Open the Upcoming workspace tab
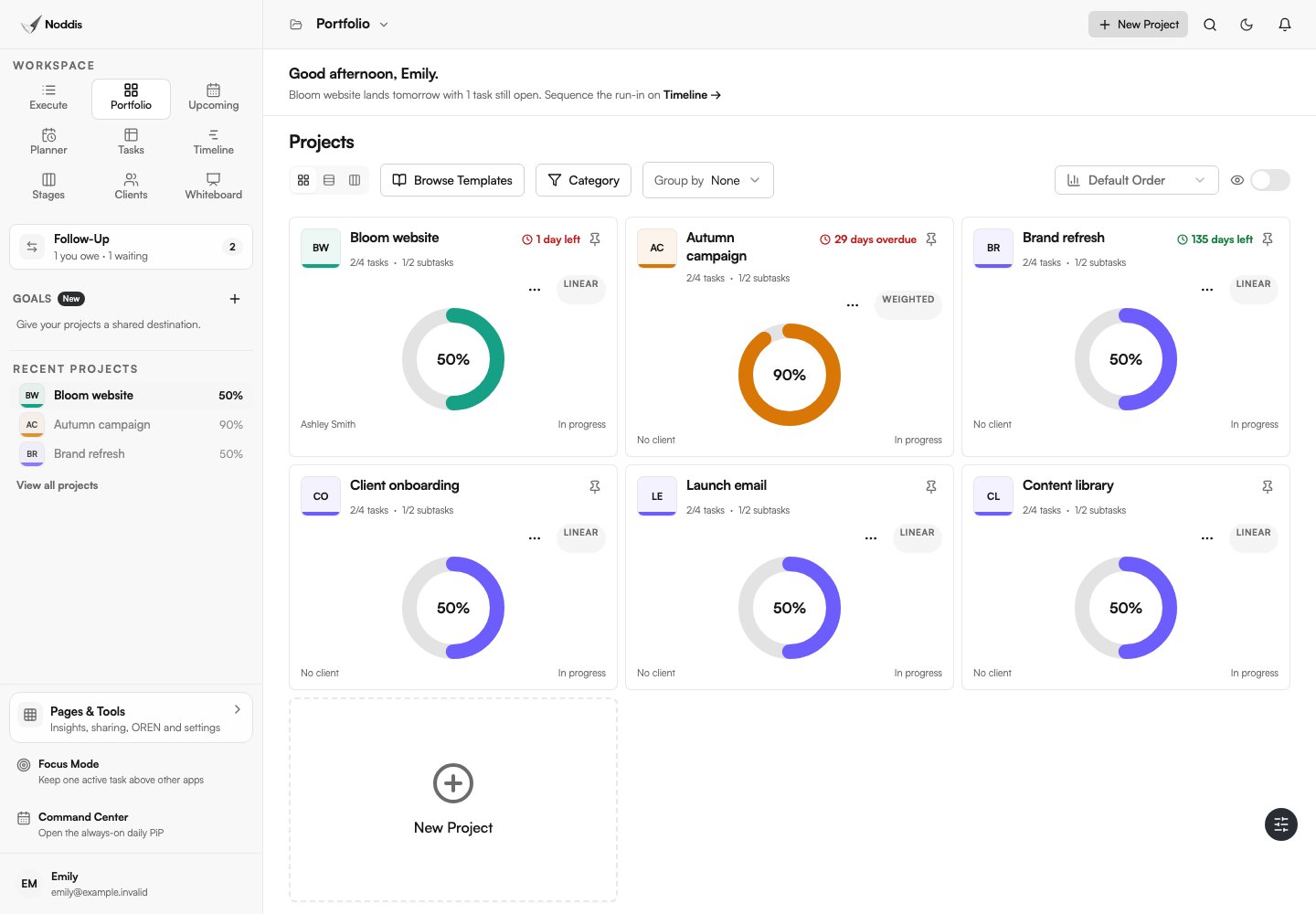This screenshot has height=914, width=1316. pyautogui.click(x=214, y=99)
